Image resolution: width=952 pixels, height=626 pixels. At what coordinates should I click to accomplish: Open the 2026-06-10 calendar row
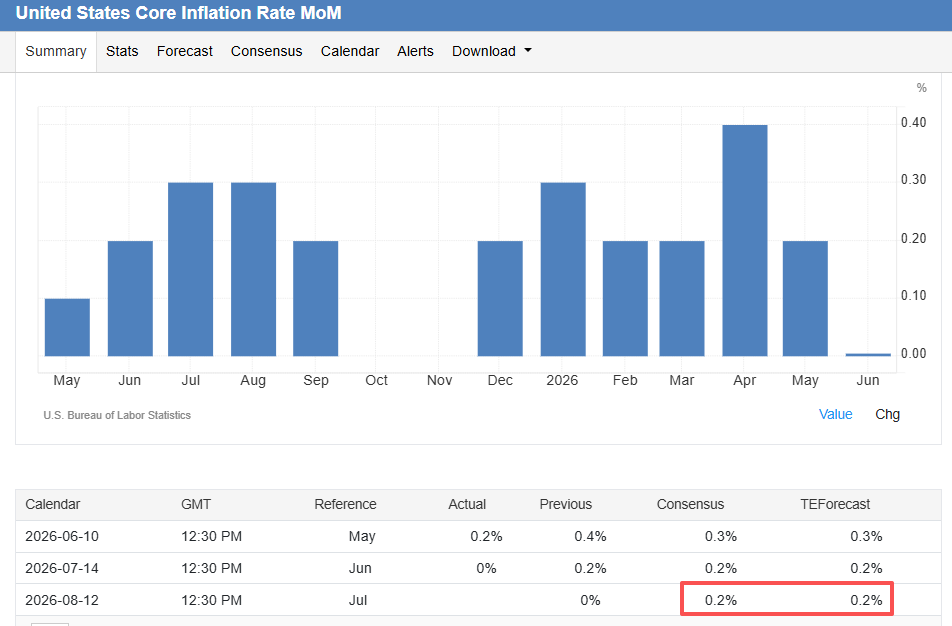pos(478,537)
